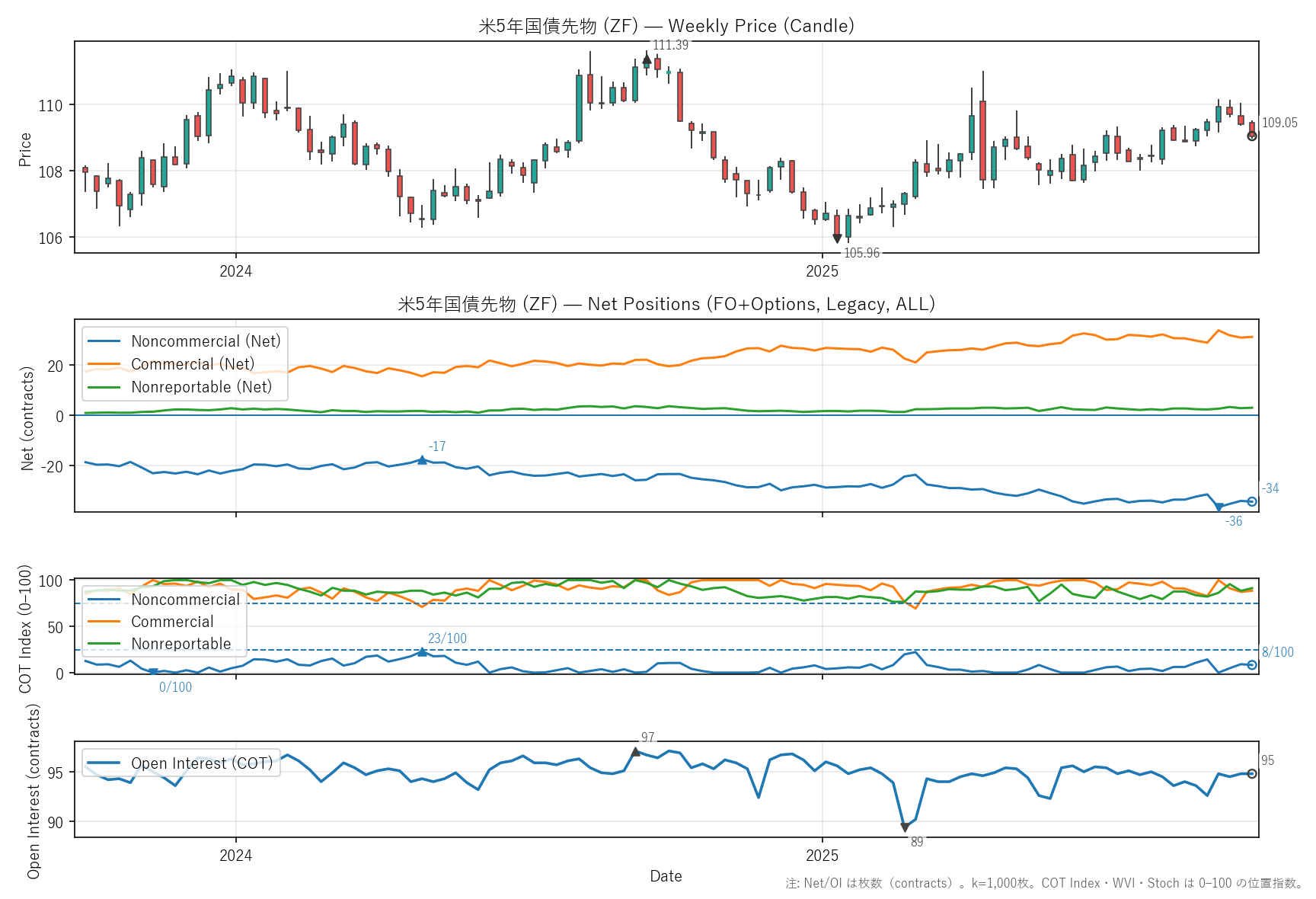Select the latest price circle at 109.05
Image resolution: width=1316 pixels, height=899 pixels.
pos(1252,136)
